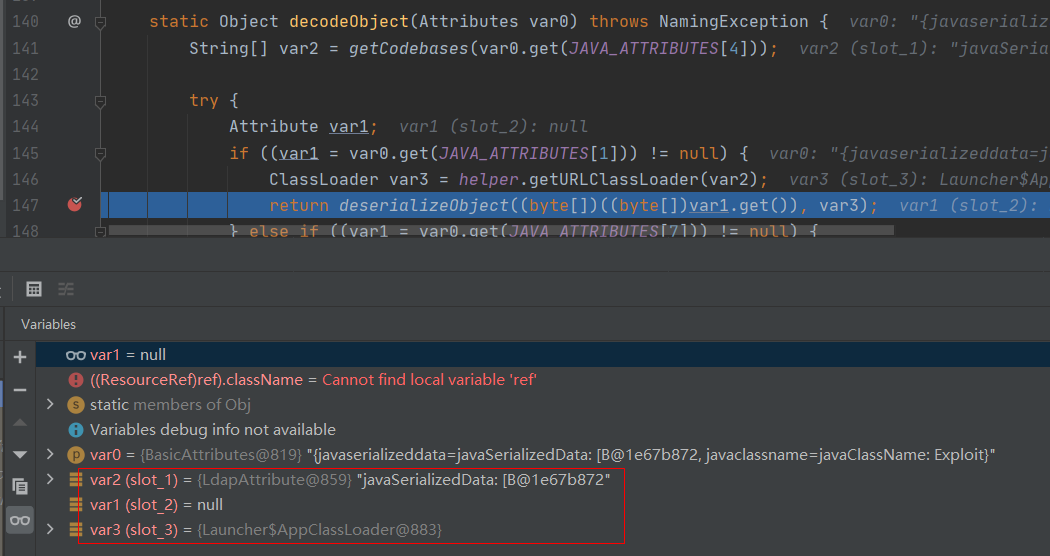Expand the static members of Obj node

51,405
